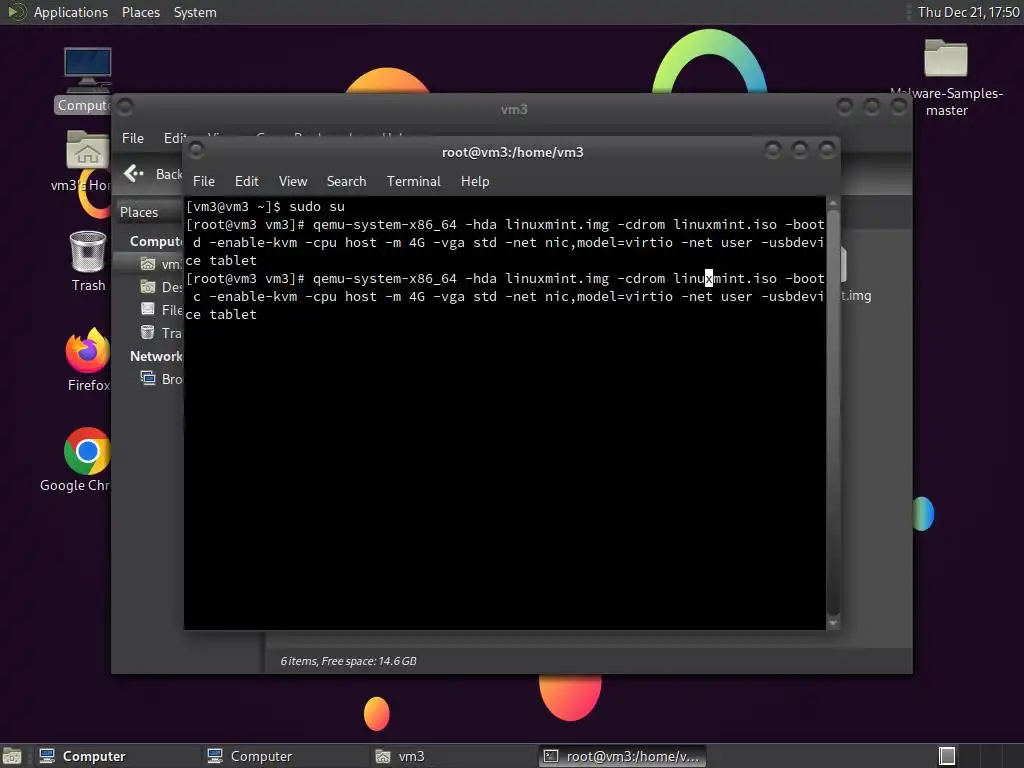This screenshot has width=1024, height=768.
Task: Click 'sudo su' command line text
Action: 317,206
